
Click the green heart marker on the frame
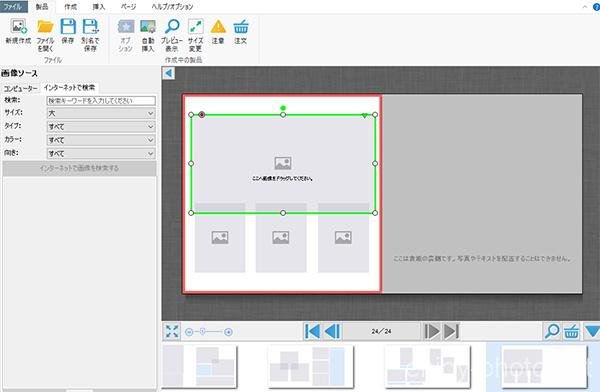click(x=365, y=115)
